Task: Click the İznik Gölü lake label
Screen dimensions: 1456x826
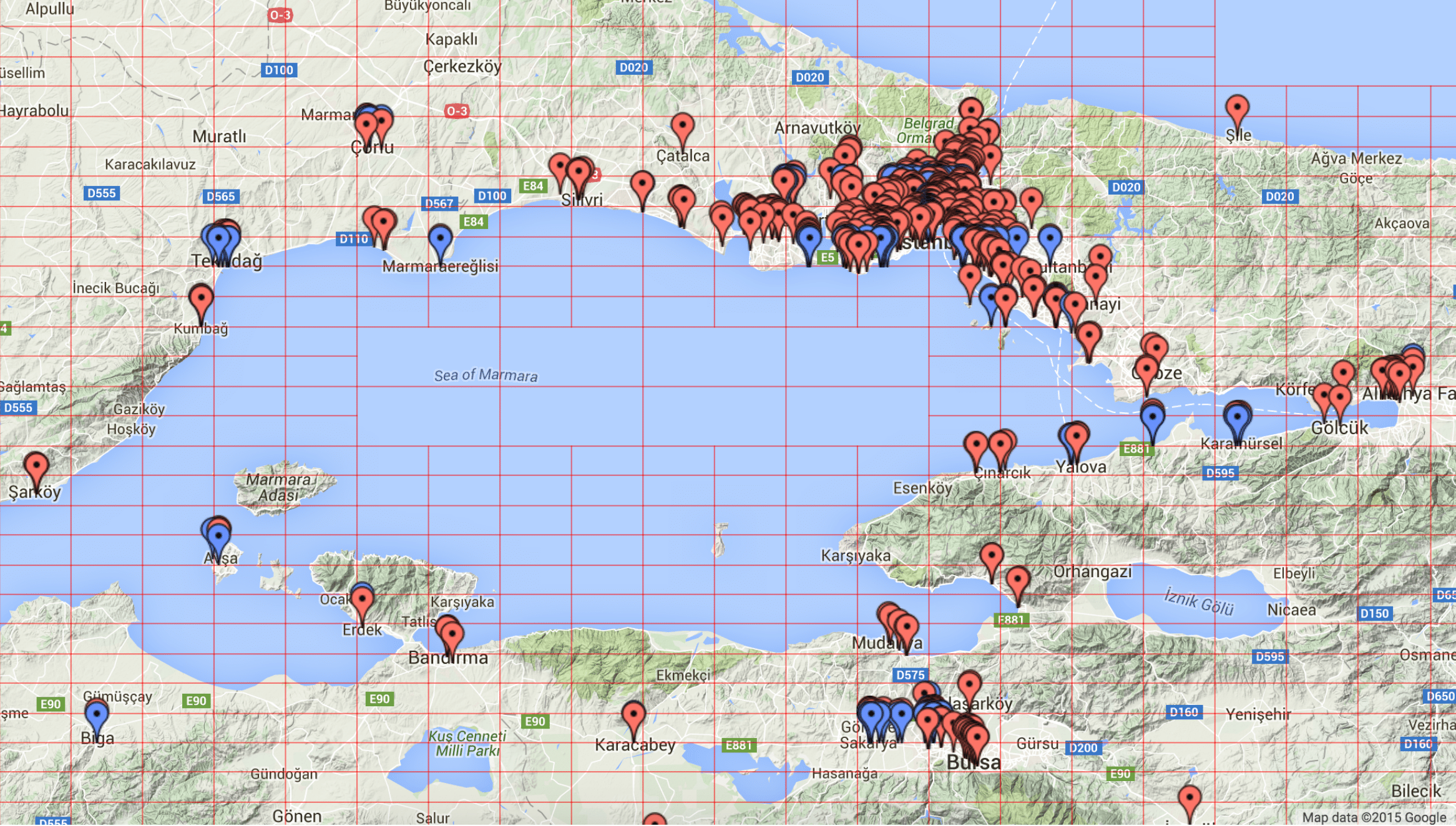Action: pos(1199,601)
